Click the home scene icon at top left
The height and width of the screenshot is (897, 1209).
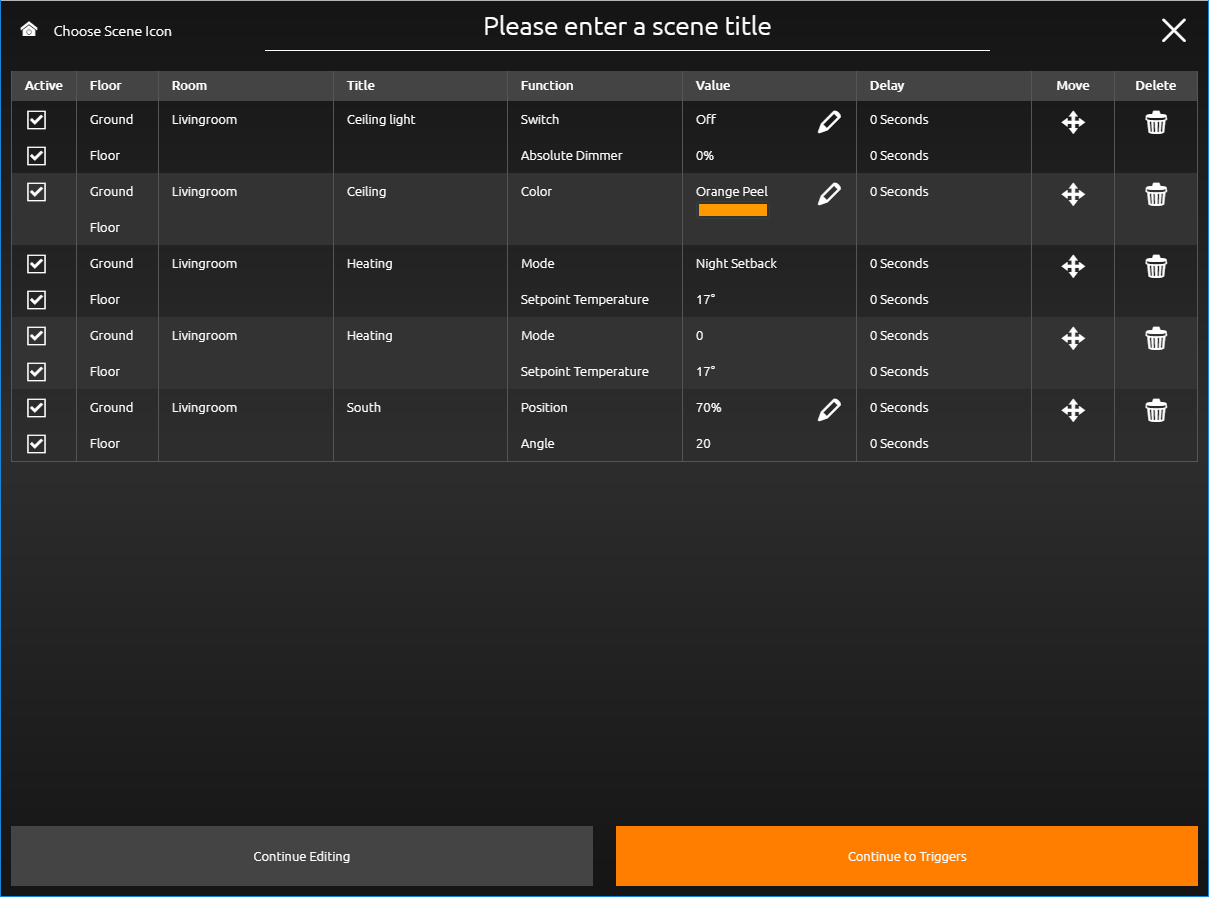click(29, 30)
